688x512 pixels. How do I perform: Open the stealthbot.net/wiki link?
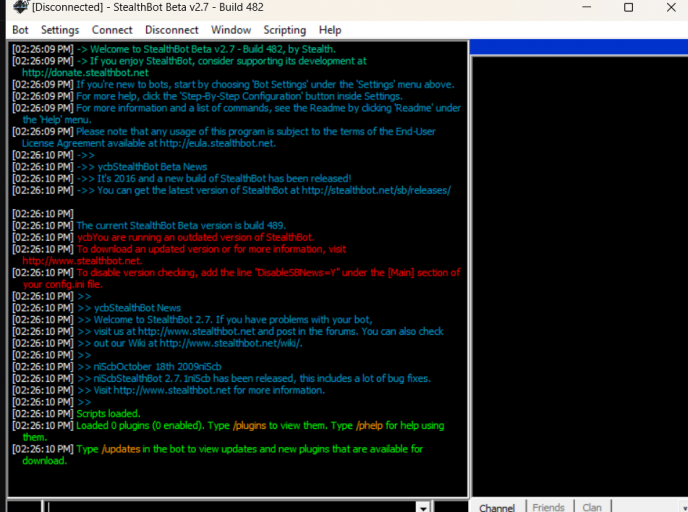point(231,343)
